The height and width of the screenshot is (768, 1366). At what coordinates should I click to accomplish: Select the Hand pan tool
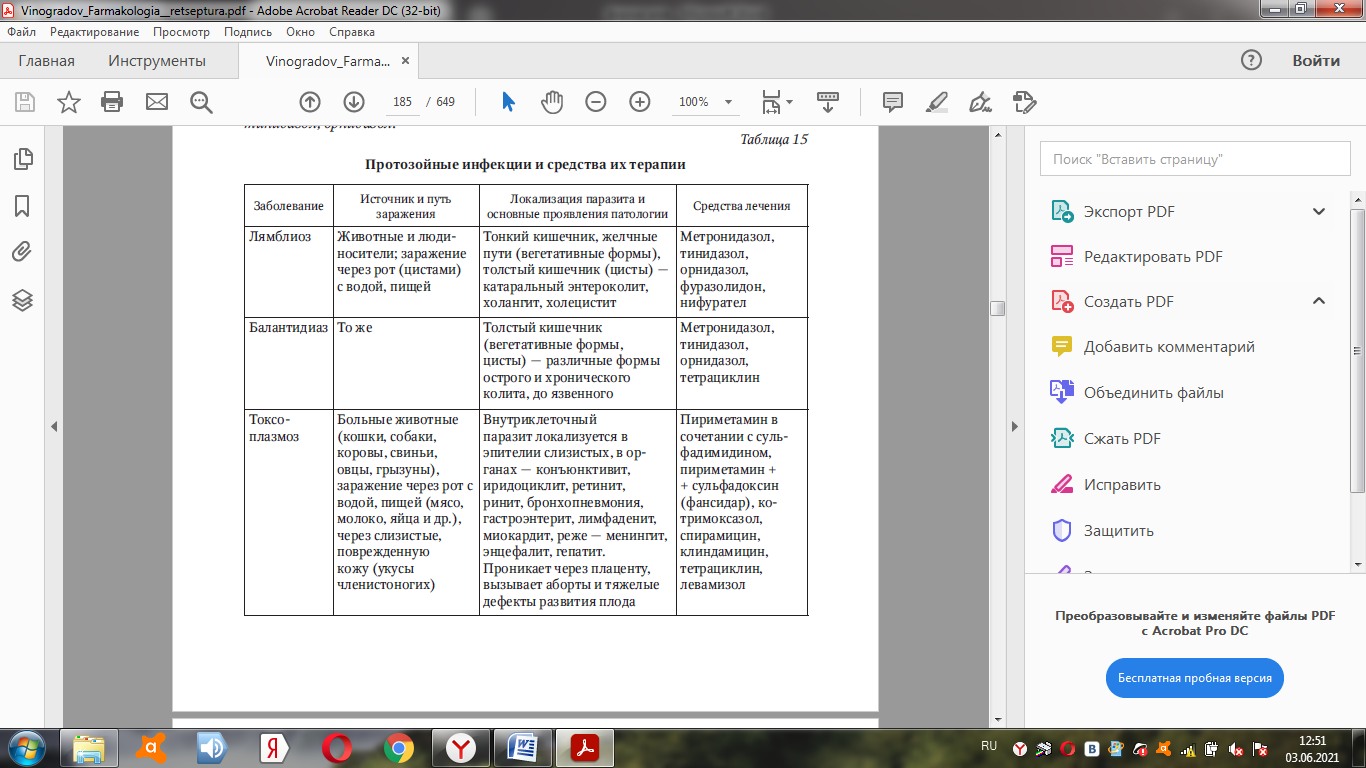(552, 102)
